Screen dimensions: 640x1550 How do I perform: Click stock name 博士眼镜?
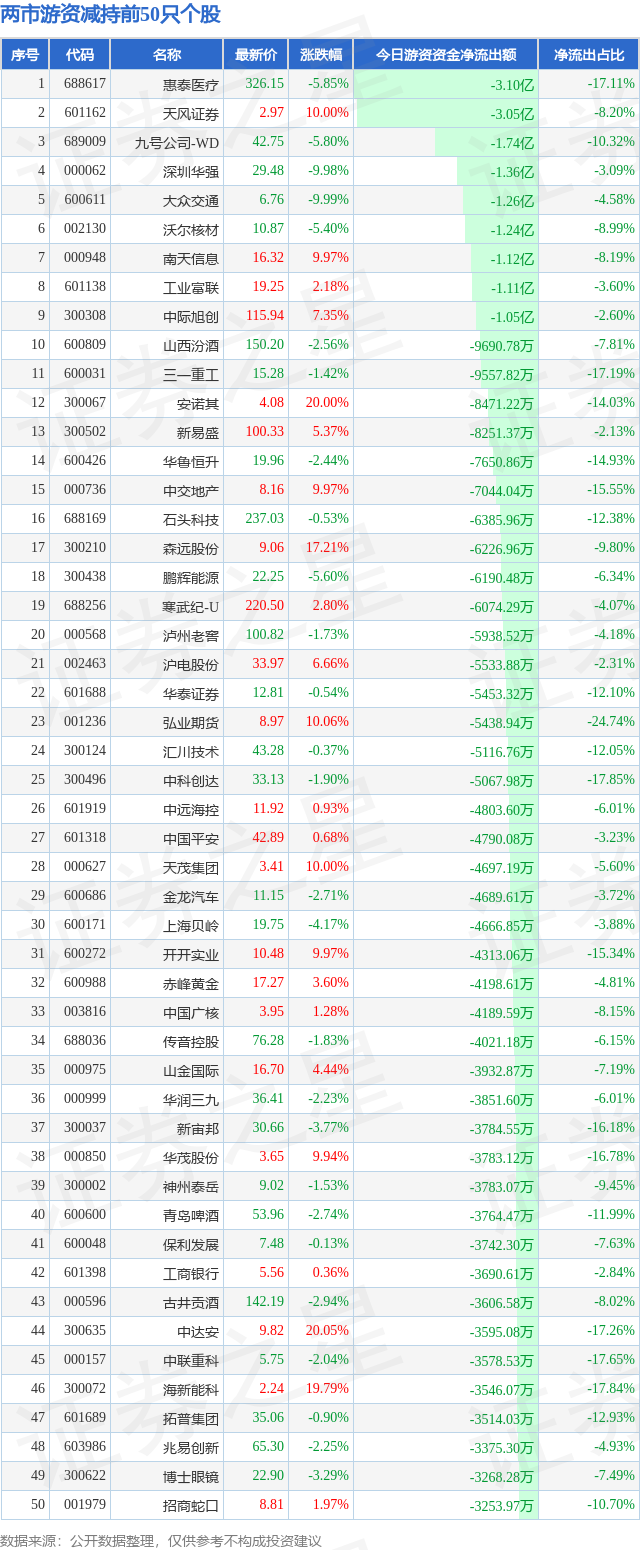(191, 1476)
